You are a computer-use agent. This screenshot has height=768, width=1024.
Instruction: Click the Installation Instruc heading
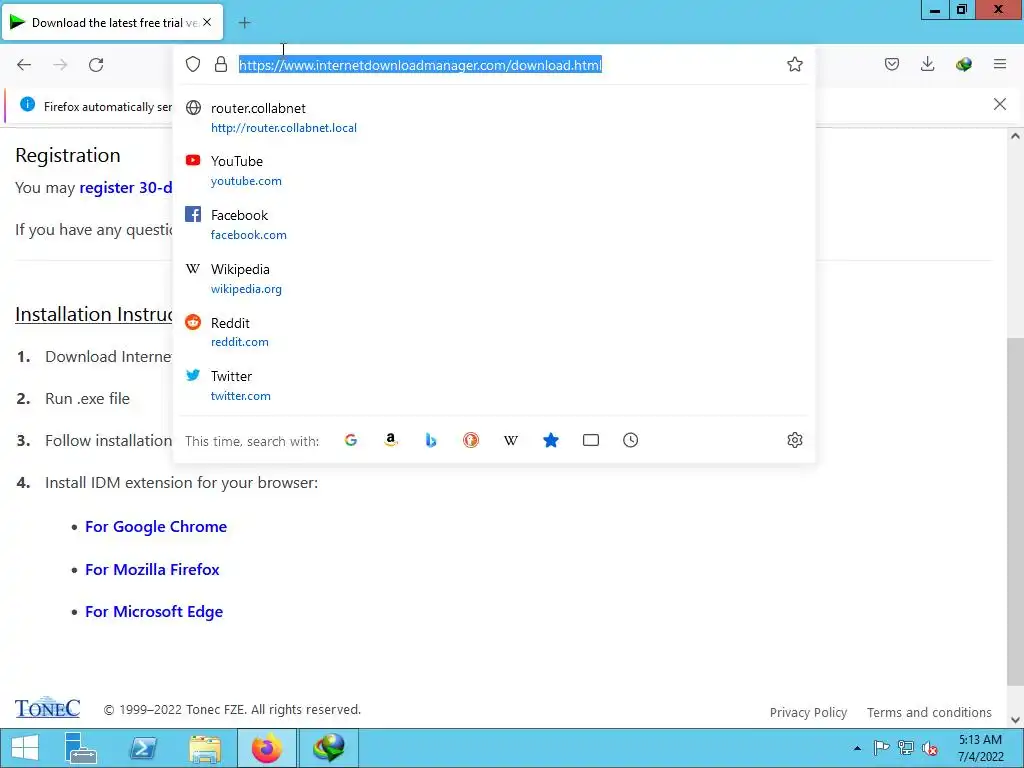93,314
